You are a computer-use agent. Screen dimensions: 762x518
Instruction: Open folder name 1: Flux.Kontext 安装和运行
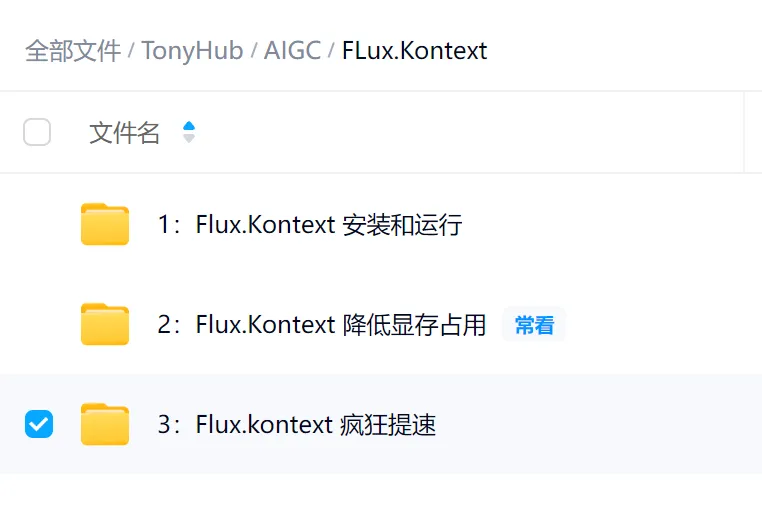tap(310, 224)
